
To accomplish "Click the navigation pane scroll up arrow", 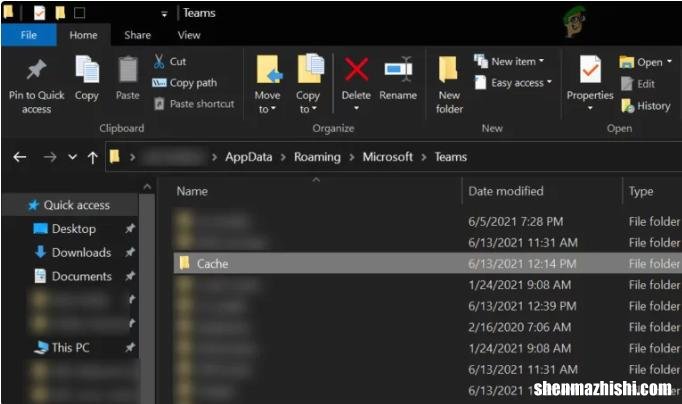I will click(147, 187).
